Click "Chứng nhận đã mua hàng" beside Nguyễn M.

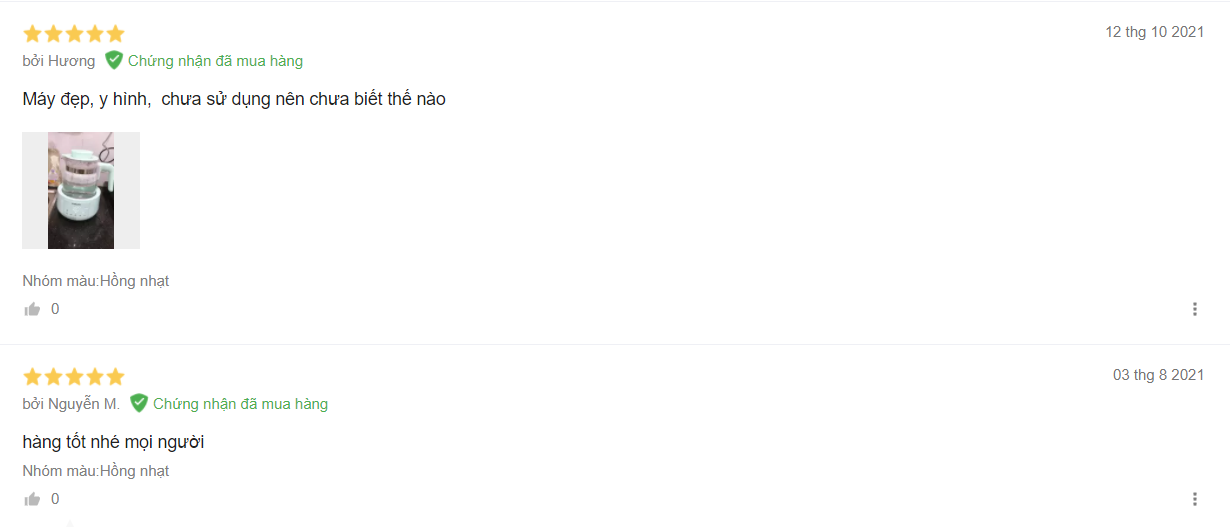coord(240,404)
